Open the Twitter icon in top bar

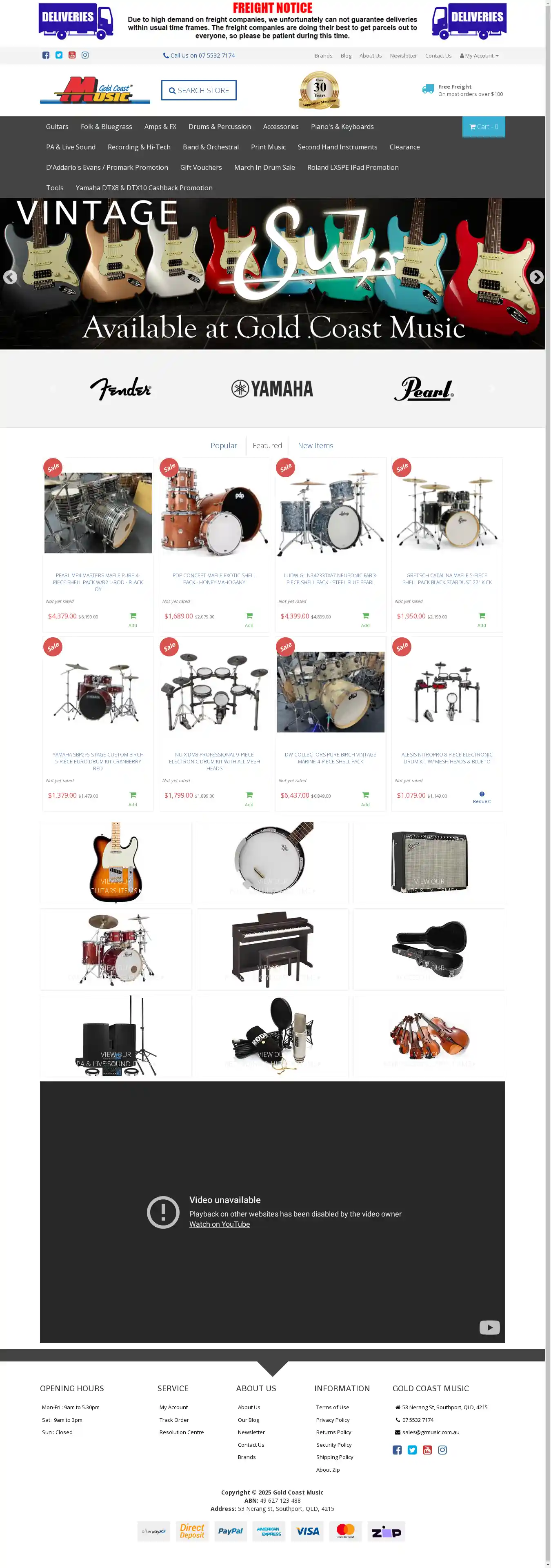(x=59, y=56)
